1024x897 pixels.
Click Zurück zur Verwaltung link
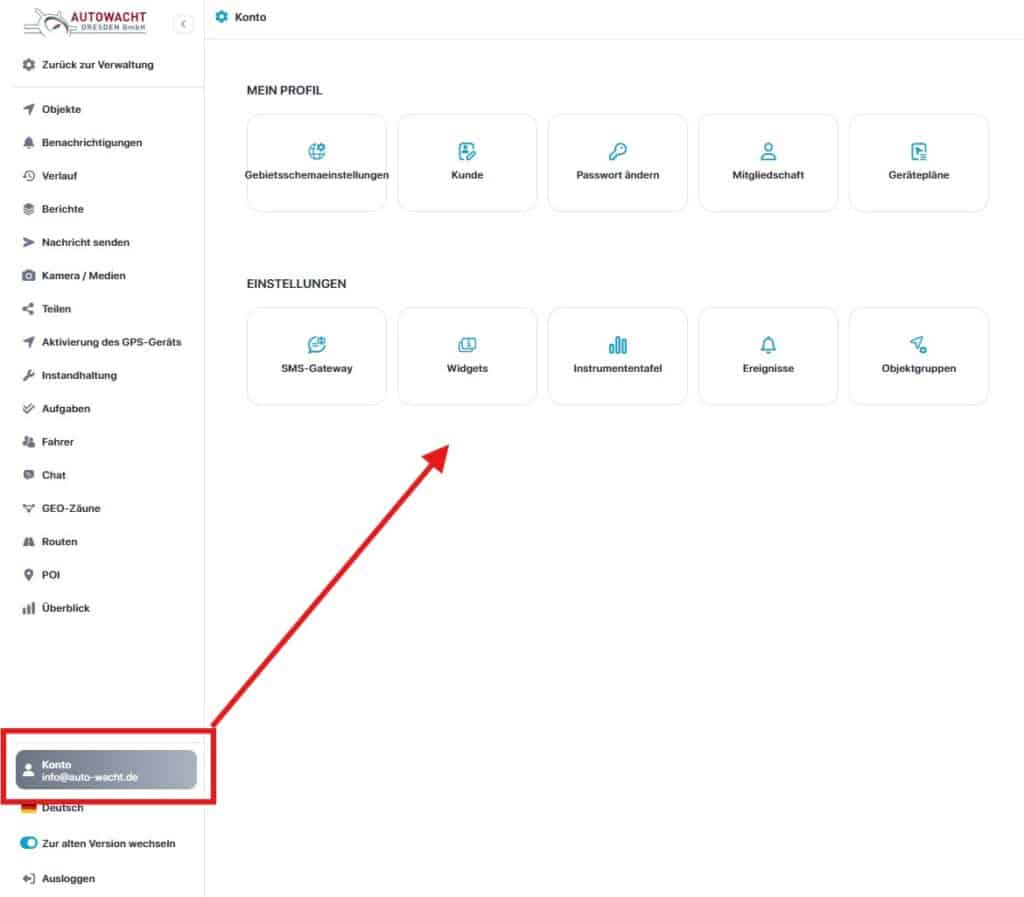pos(97,65)
